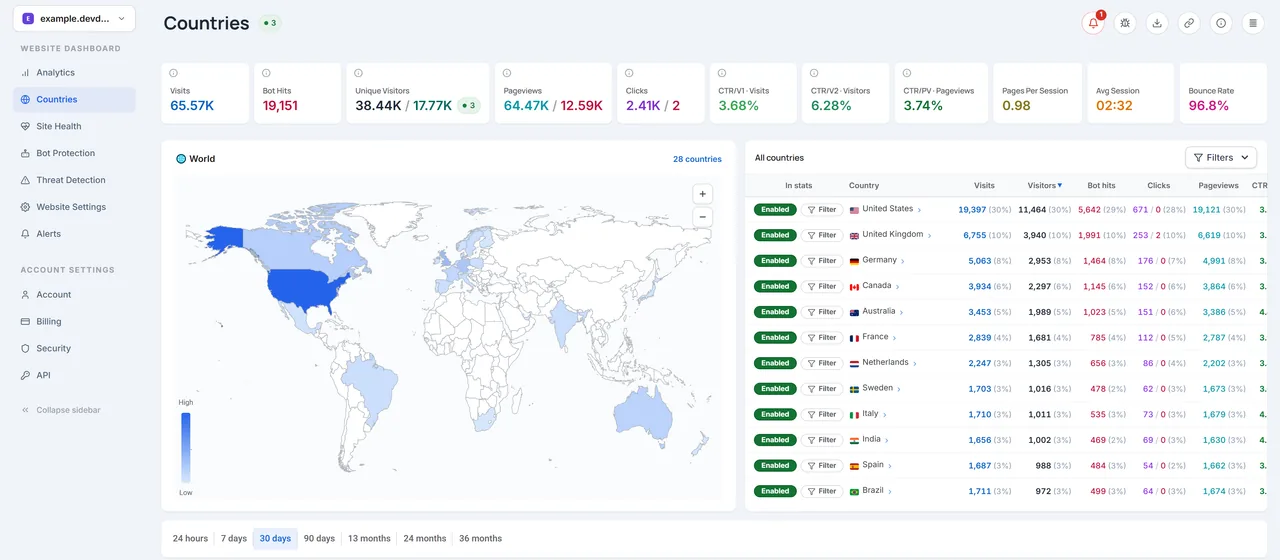Open Analytics in the sidebar
Screen dimensions: 1280x560
(x=74, y=73)
